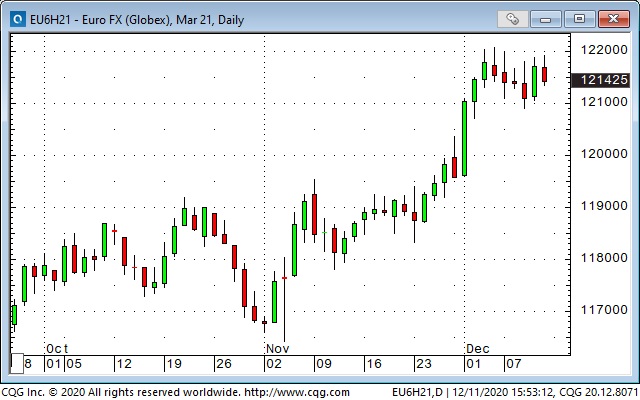Click the 09 date tick in November
Viewport: 640px width, 400px height.
pyautogui.click(x=324, y=364)
